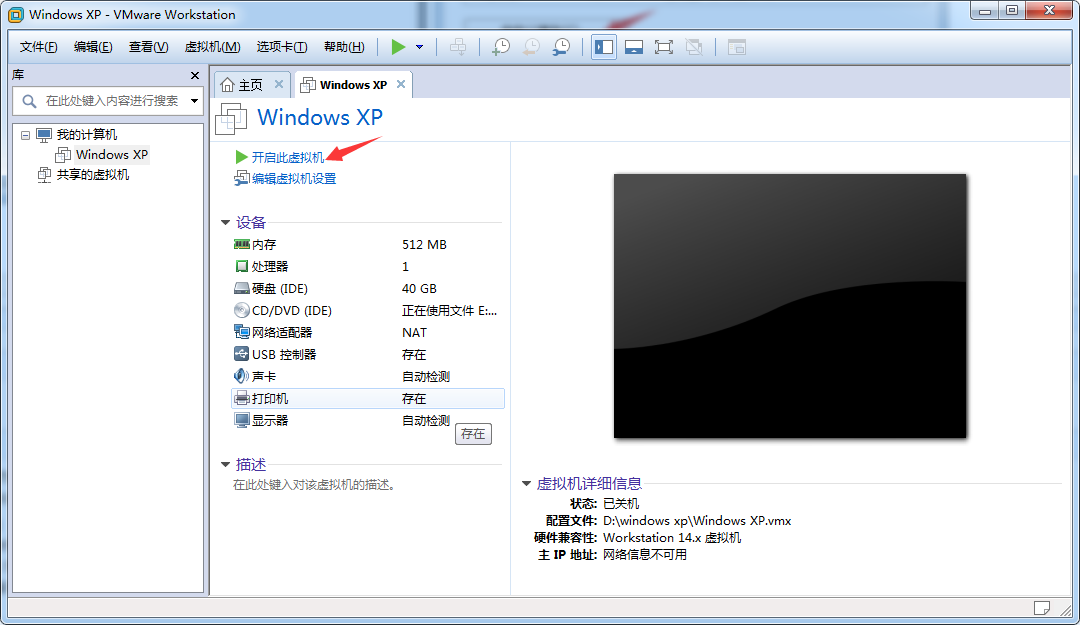1080x625 pixels.
Task: Click the description text field placeholder
Action: (x=315, y=485)
